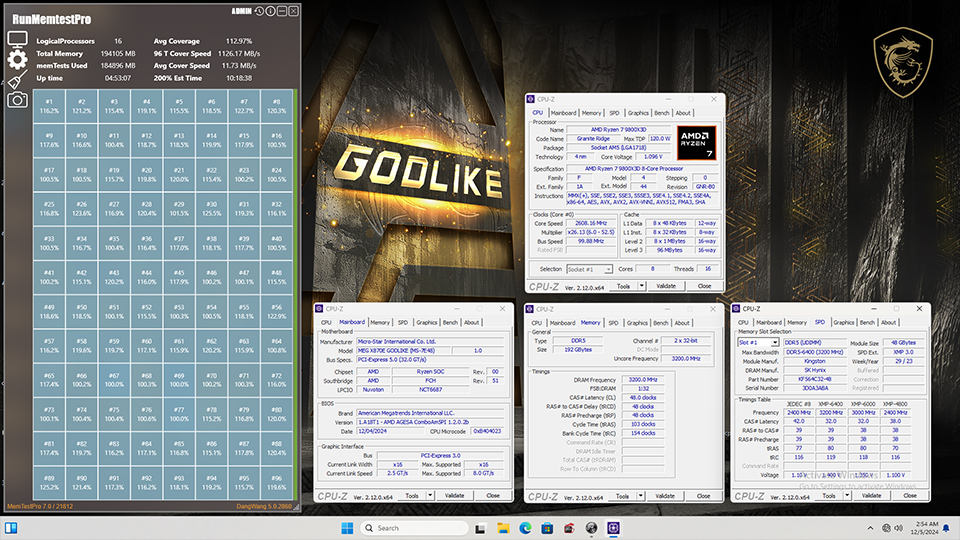Click memory test block #1
This screenshot has height=540, width=960.
pyautogui.click(x=48, y=105)
